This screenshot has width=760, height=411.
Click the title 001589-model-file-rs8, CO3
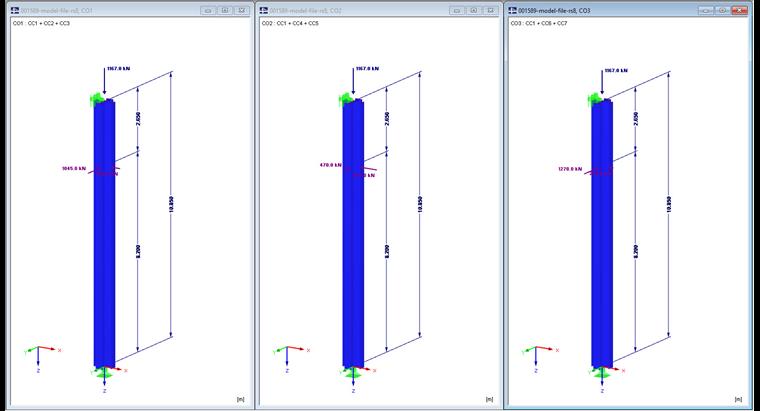[554, 10]
